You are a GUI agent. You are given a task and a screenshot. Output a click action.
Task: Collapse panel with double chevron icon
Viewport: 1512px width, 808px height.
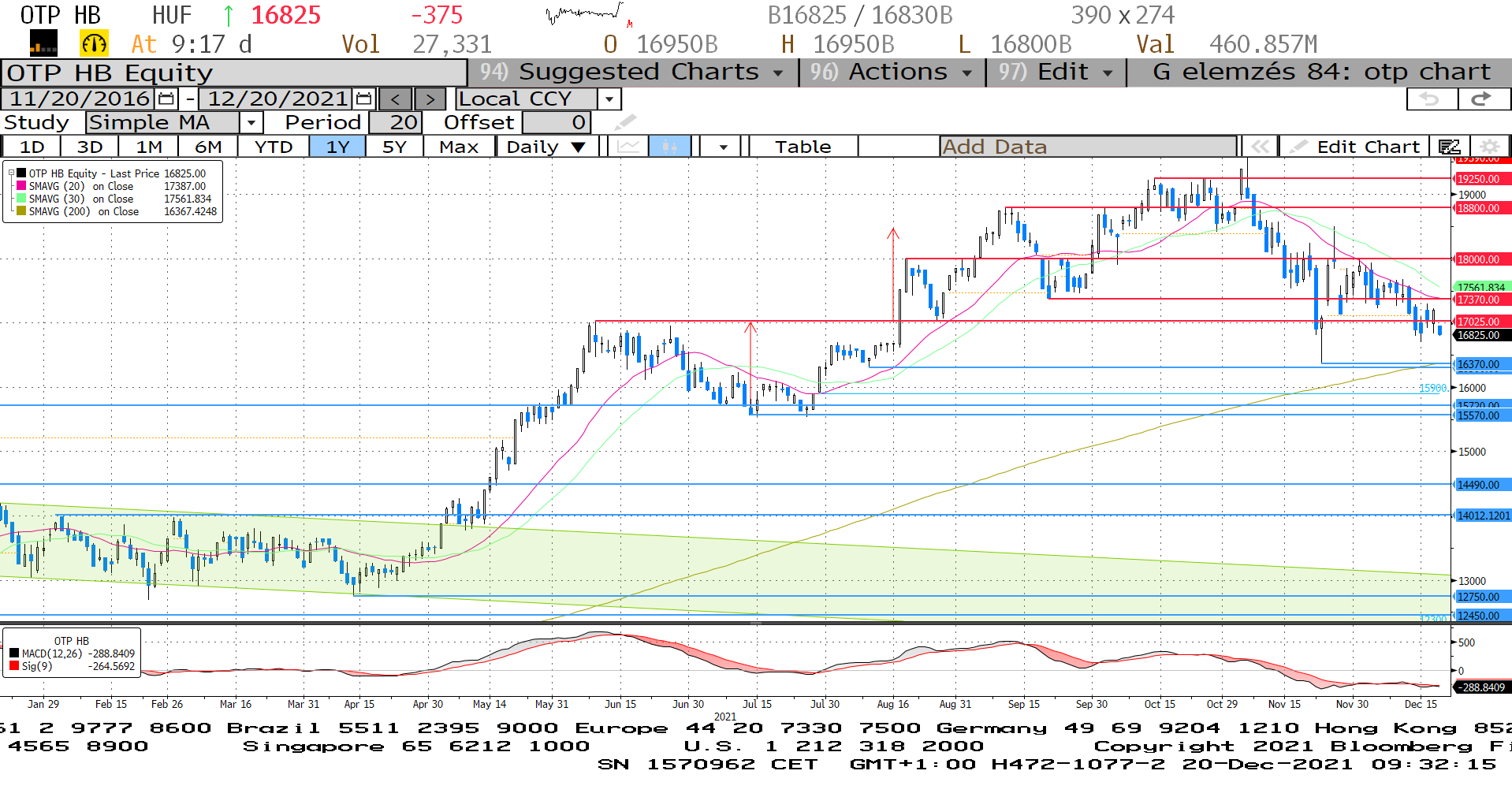1260,147
